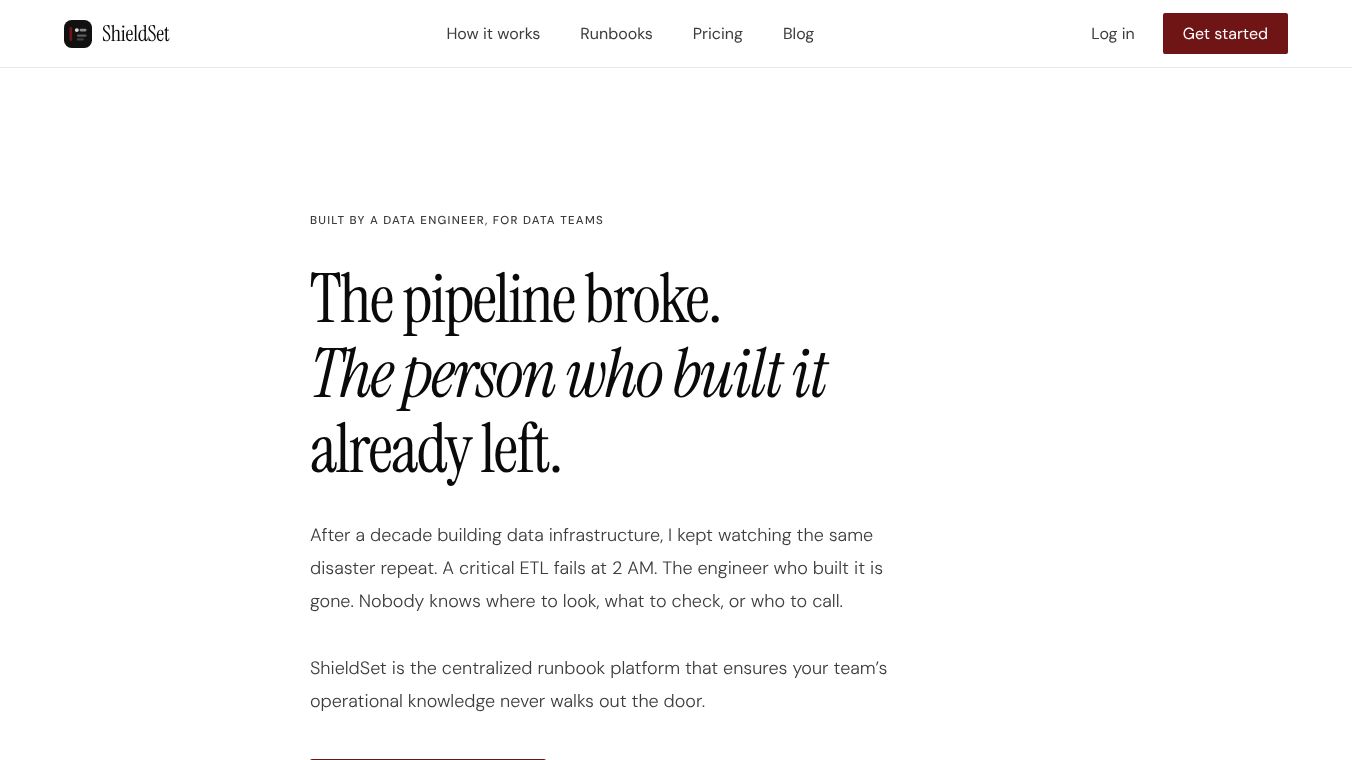Click the ShieldSet brand name text

[x=136, y=34]
